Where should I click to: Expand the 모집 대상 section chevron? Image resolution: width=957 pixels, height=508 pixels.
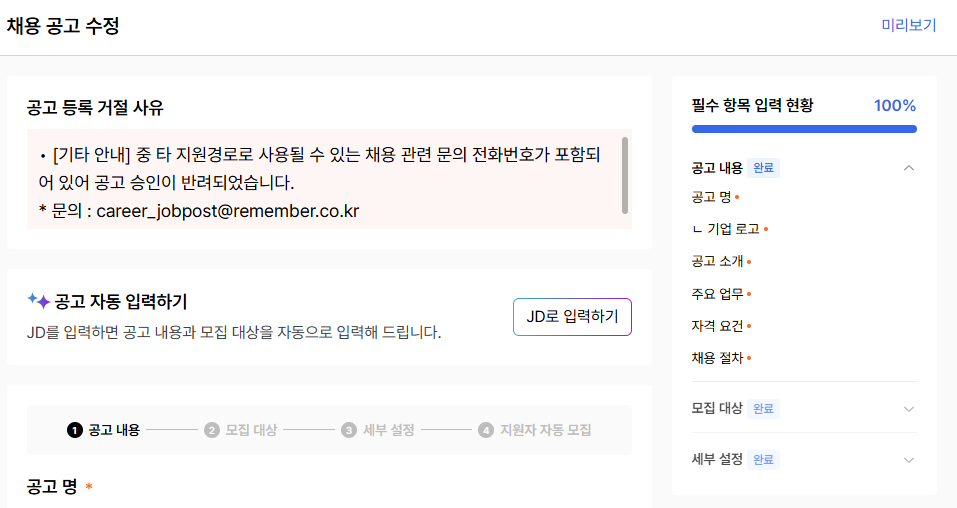click(908, 409)
